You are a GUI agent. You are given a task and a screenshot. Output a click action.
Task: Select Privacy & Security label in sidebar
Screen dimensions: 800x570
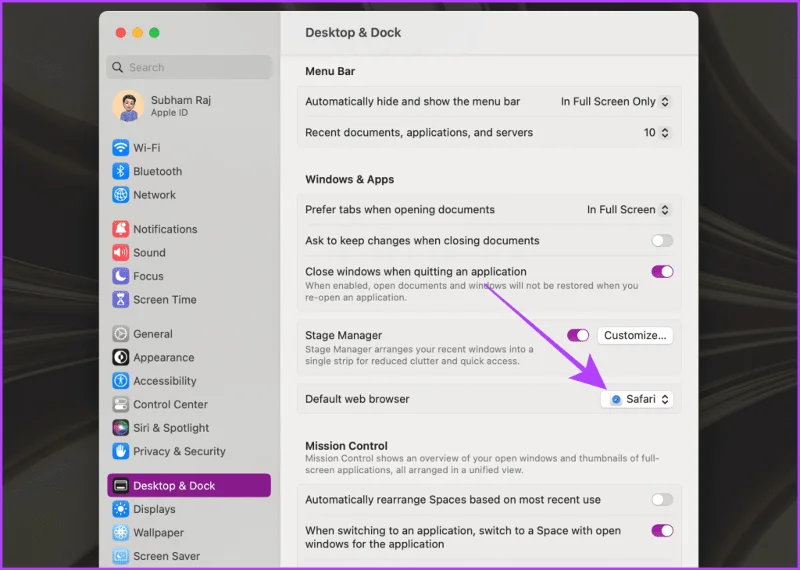(x=179, y=451)
